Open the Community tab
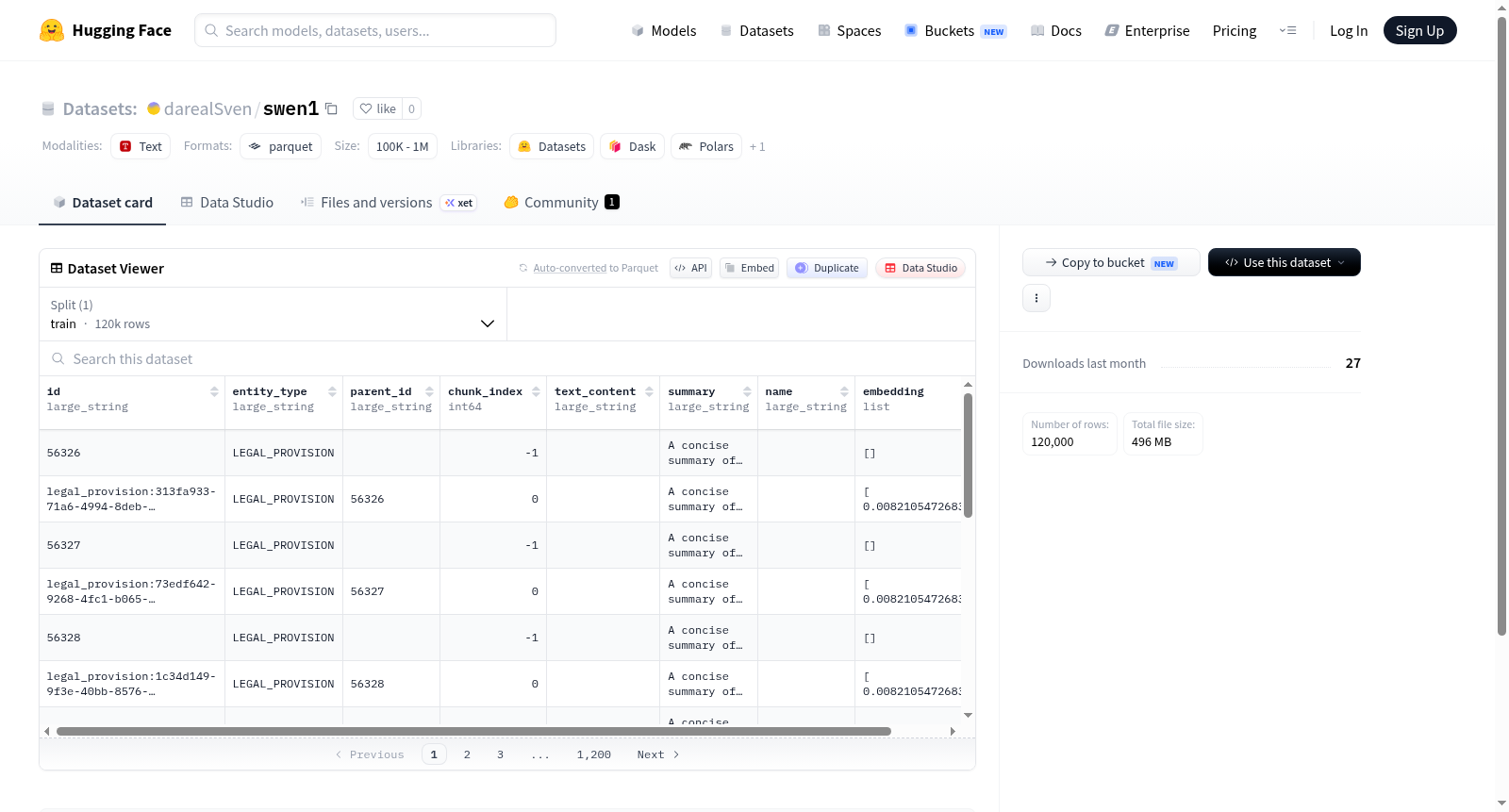The height and width of the screenshot is (812, 1509). click(x=561, y=203)
